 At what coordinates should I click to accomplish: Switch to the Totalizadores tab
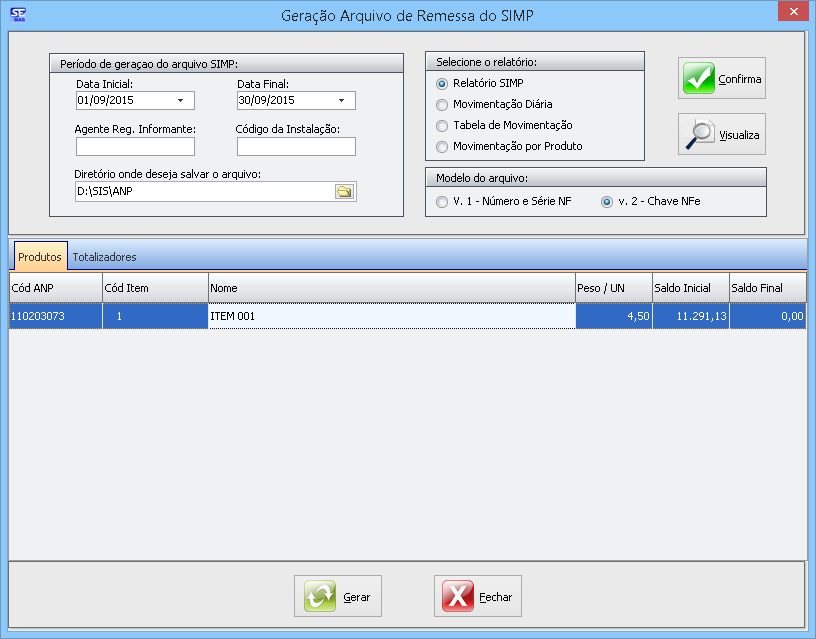coord(104,257)
